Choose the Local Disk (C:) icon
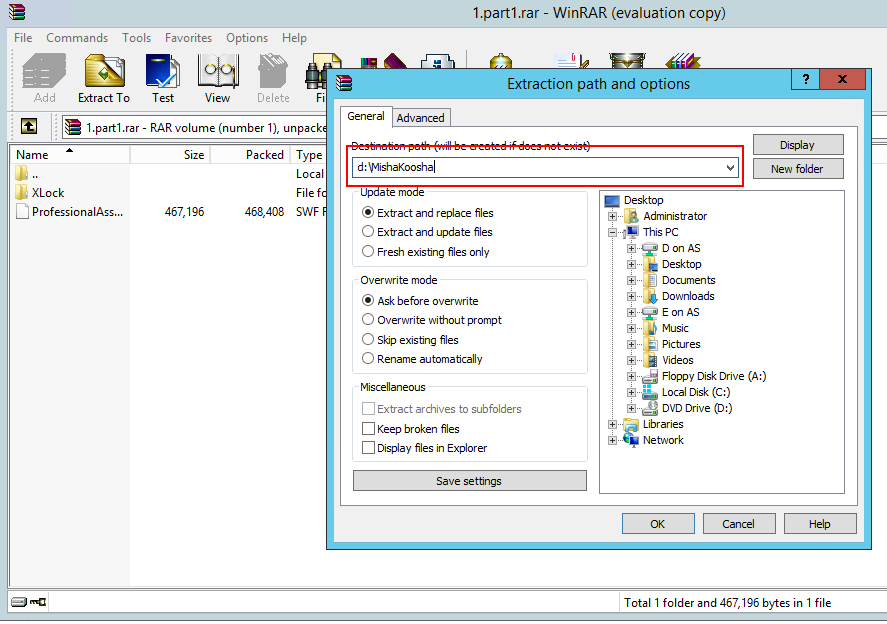887x624 pixels. pyautogui.click(x=650, y=392)
